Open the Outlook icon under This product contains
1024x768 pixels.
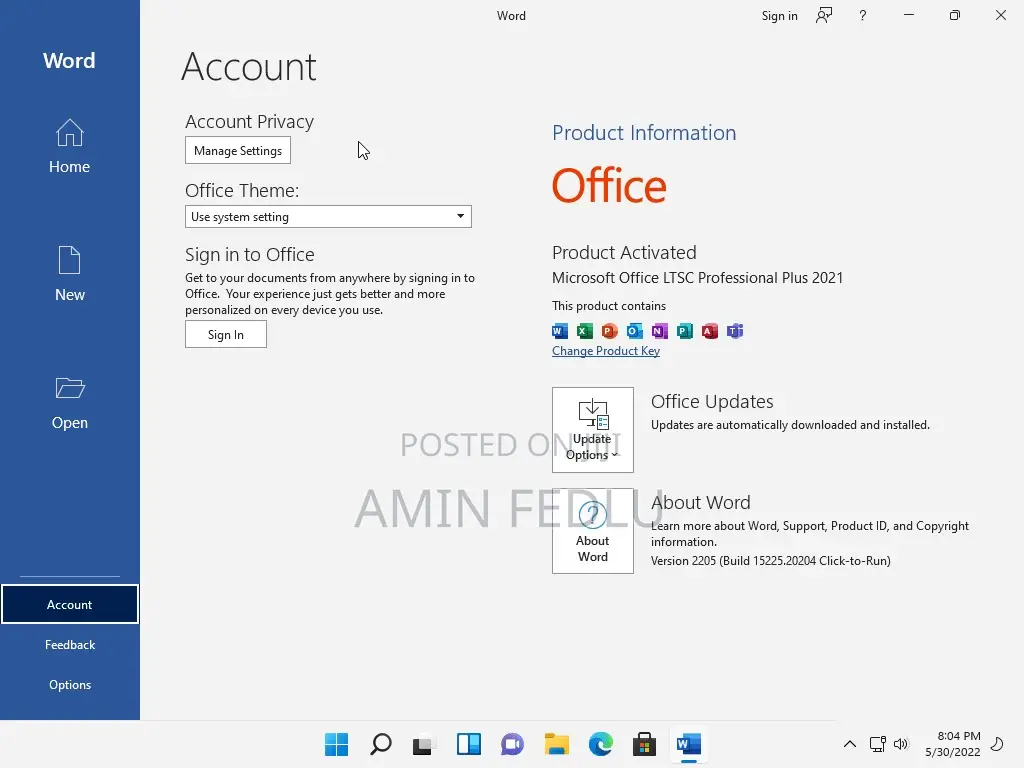click(x=634, y=331)
